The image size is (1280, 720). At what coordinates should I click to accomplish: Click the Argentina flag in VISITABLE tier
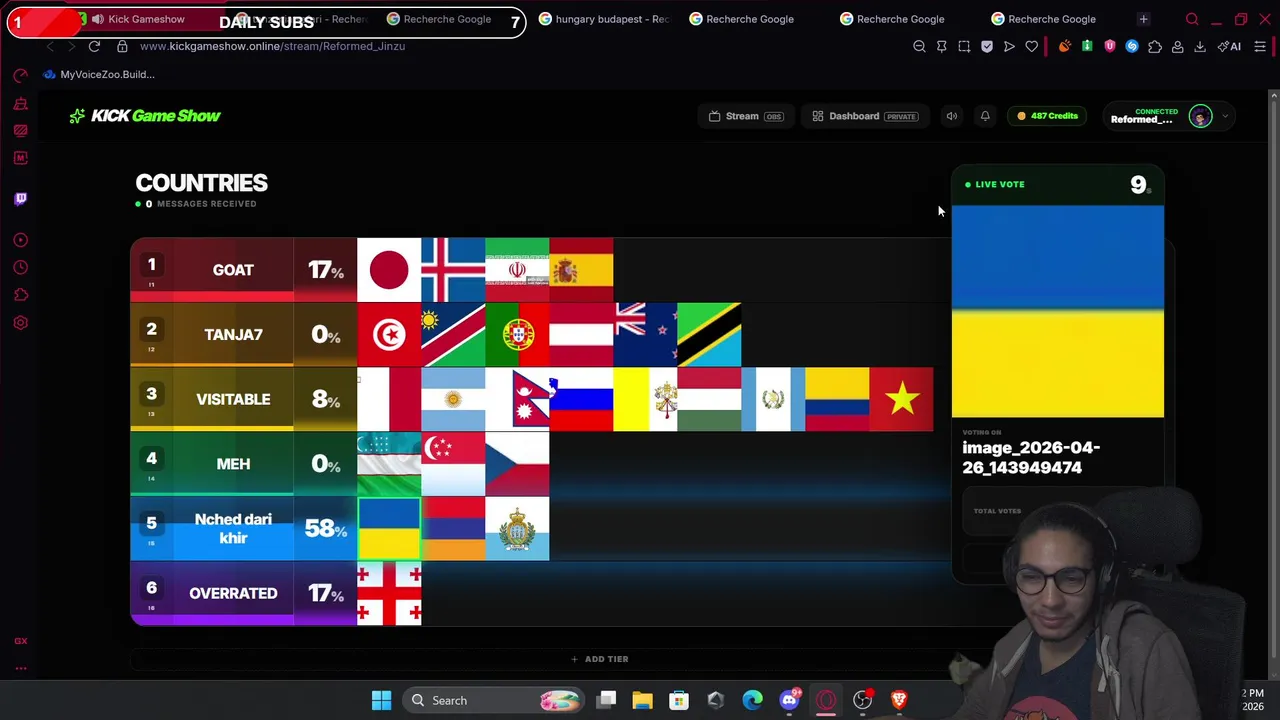pos(453,399)
